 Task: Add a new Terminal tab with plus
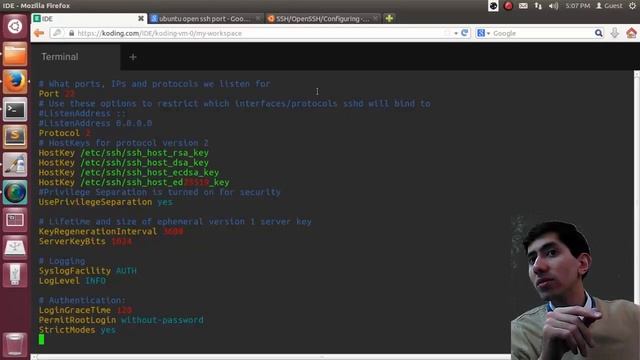point(133,57)
